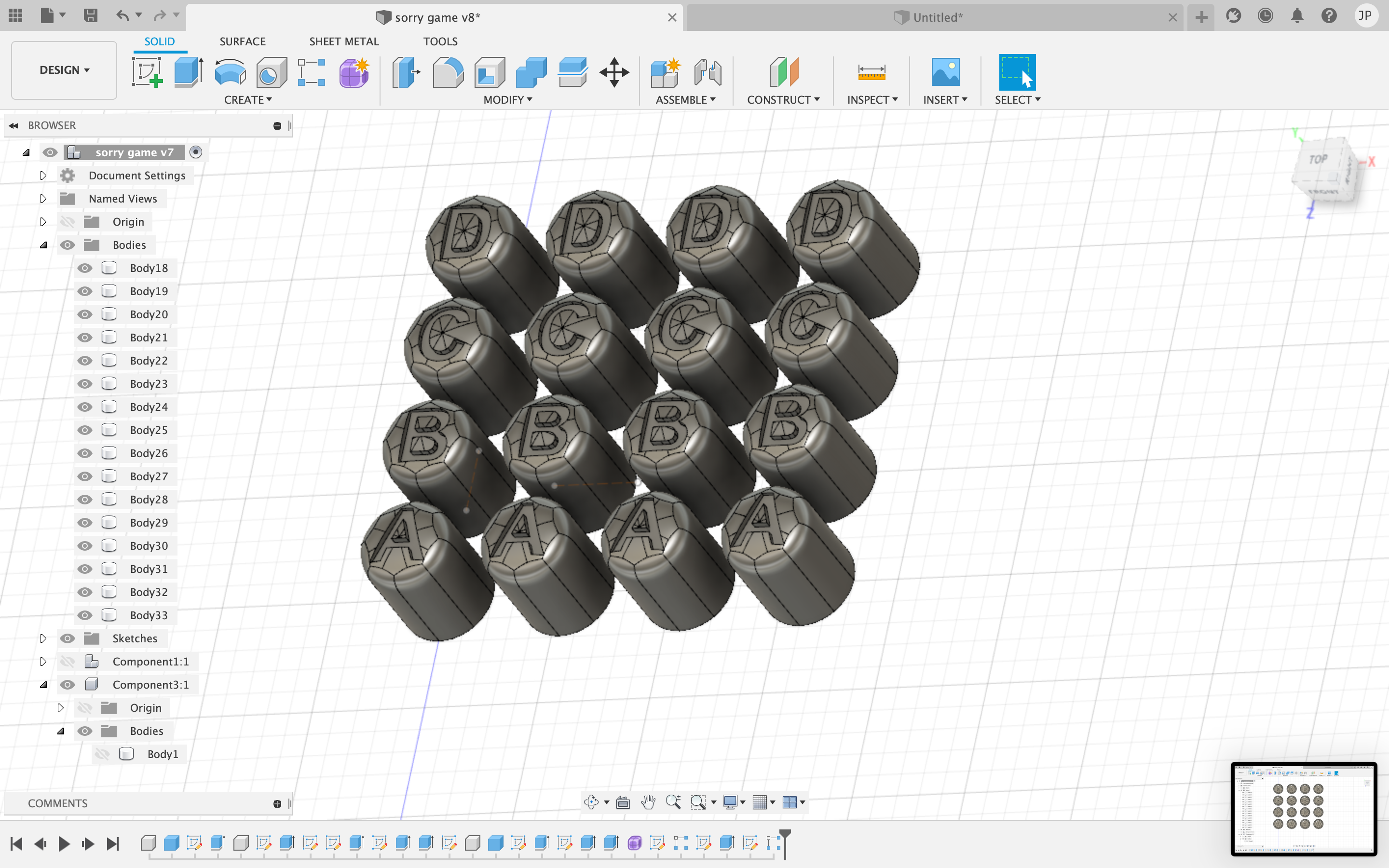The width and height of the screenshot is (1389, 868).
Task: Click the Rectangular Pattern tool icon
Action: pos(312,72)
